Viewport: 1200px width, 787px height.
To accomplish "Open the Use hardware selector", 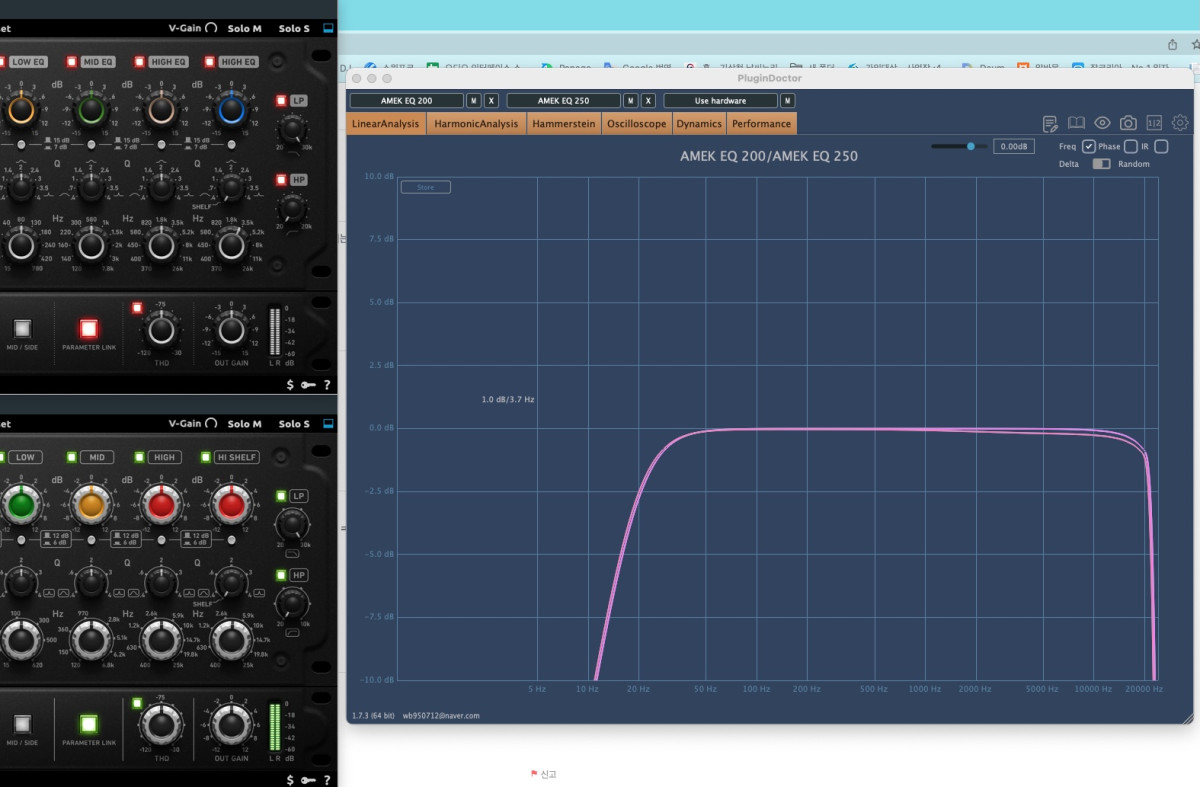I will 721,101.
